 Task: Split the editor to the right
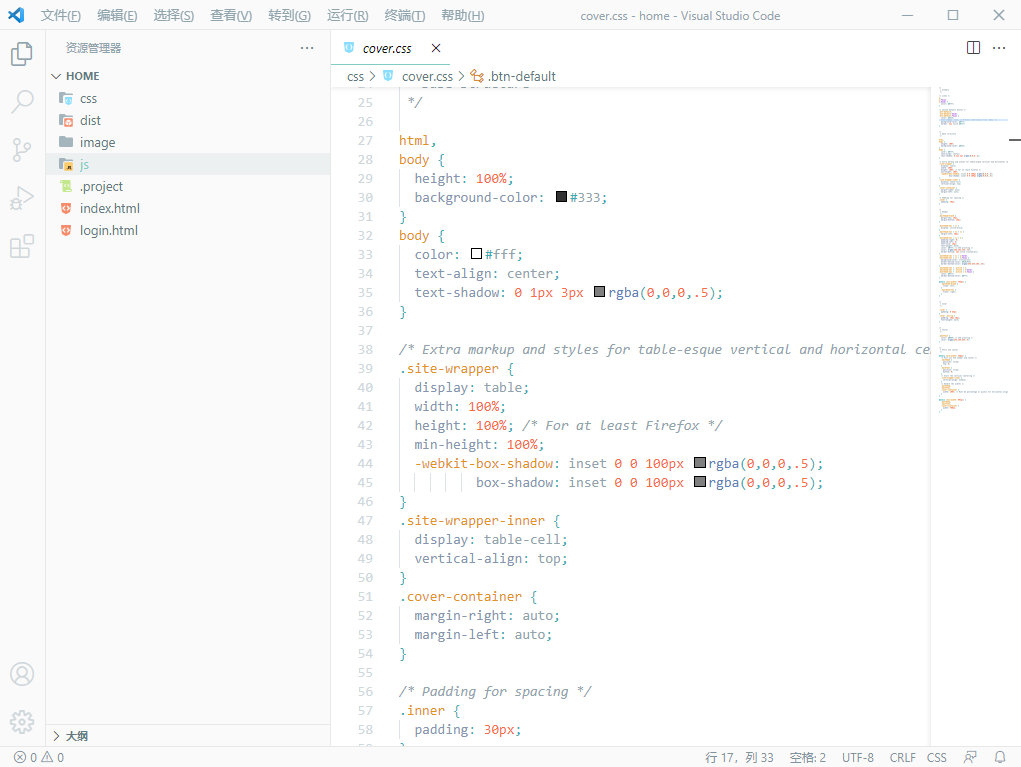(x=973, y=48)
